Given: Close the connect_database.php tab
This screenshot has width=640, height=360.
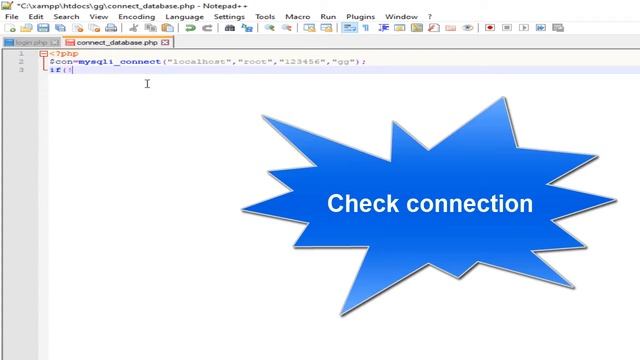Looking at the screenshot, I should pyautogui.click(x=165, y=42).
